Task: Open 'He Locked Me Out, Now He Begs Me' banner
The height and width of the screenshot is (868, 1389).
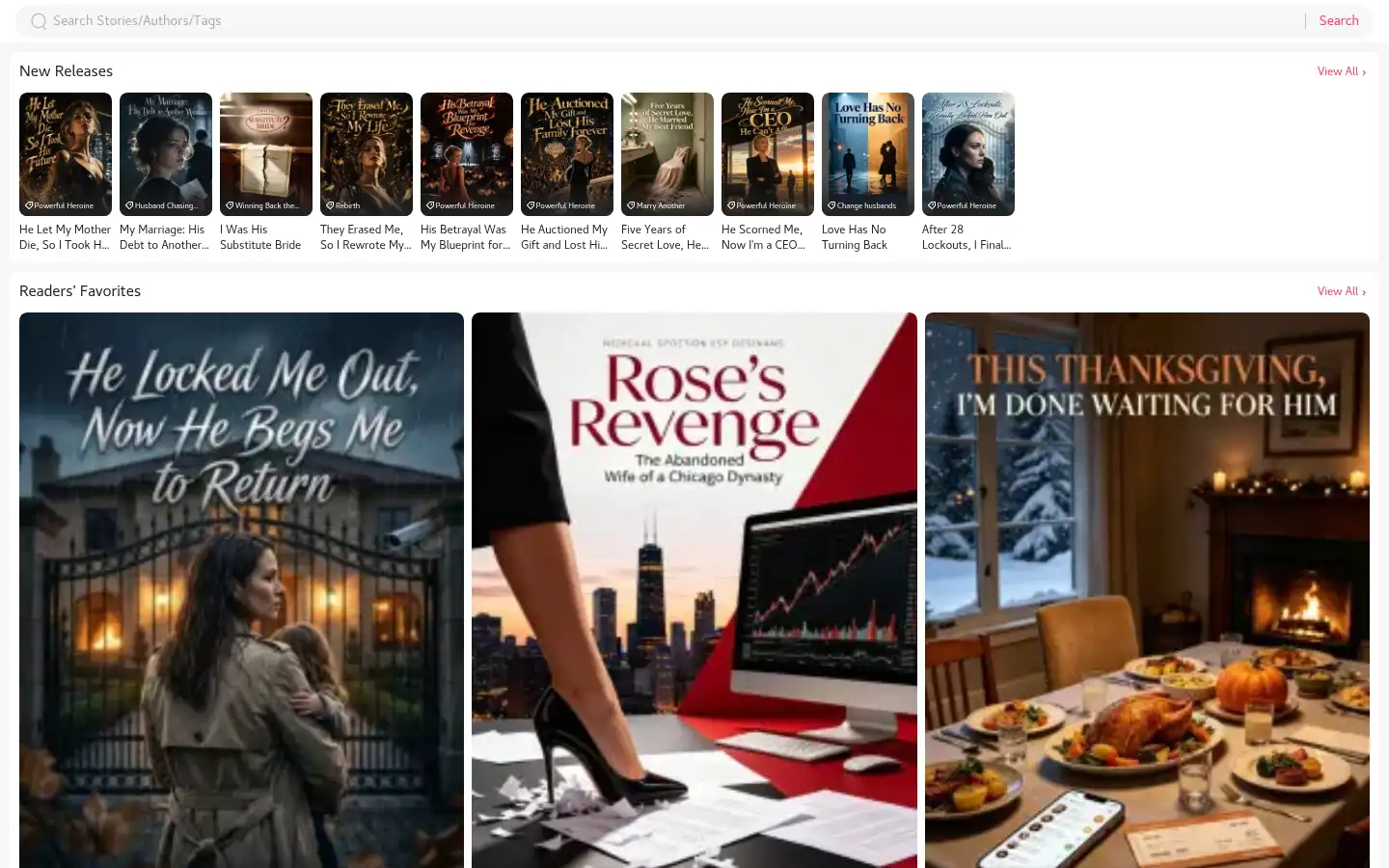Action: [241, 590]
